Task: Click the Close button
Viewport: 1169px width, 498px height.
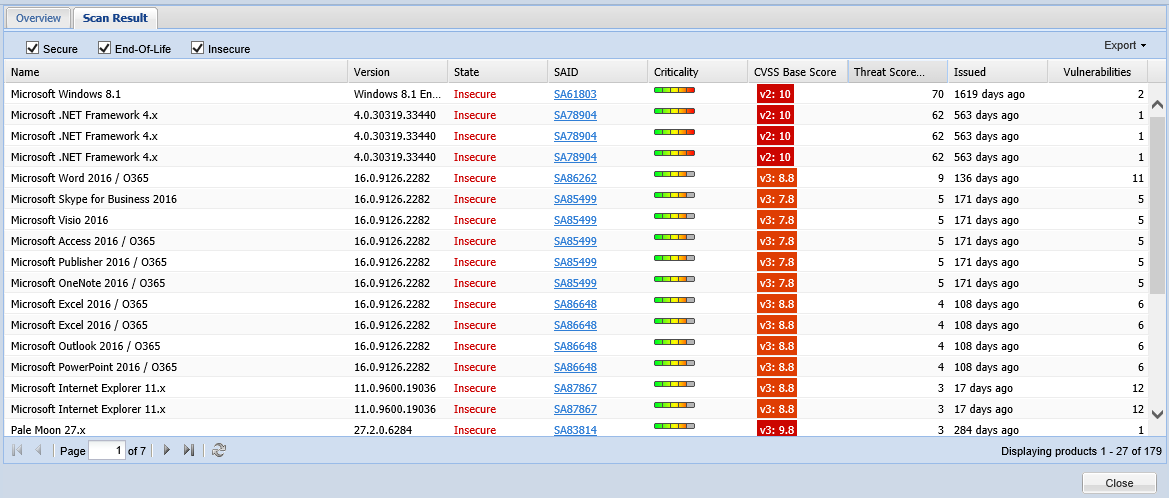Action: (1119, 483)
